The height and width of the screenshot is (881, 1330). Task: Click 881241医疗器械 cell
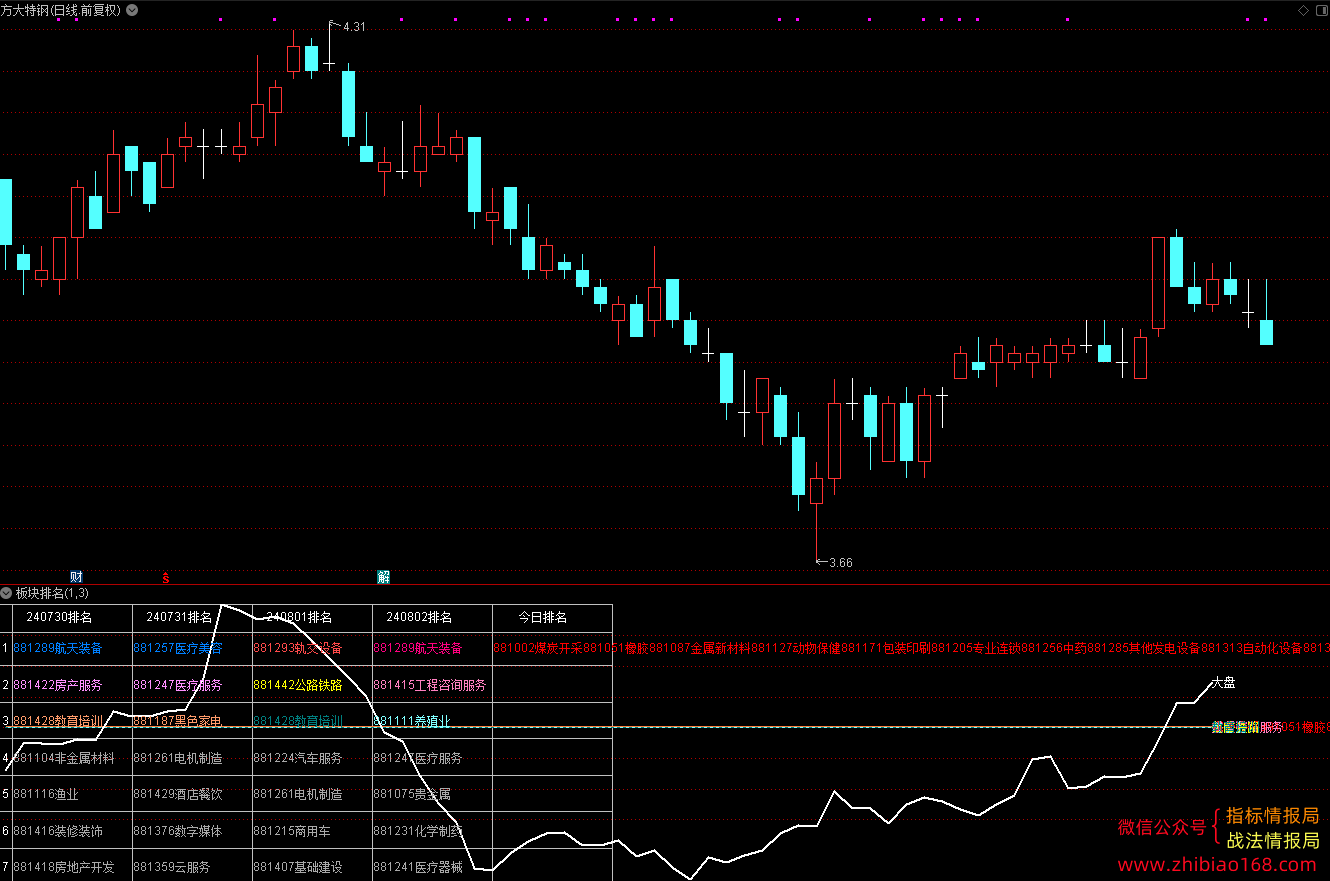tap(418, 867)
